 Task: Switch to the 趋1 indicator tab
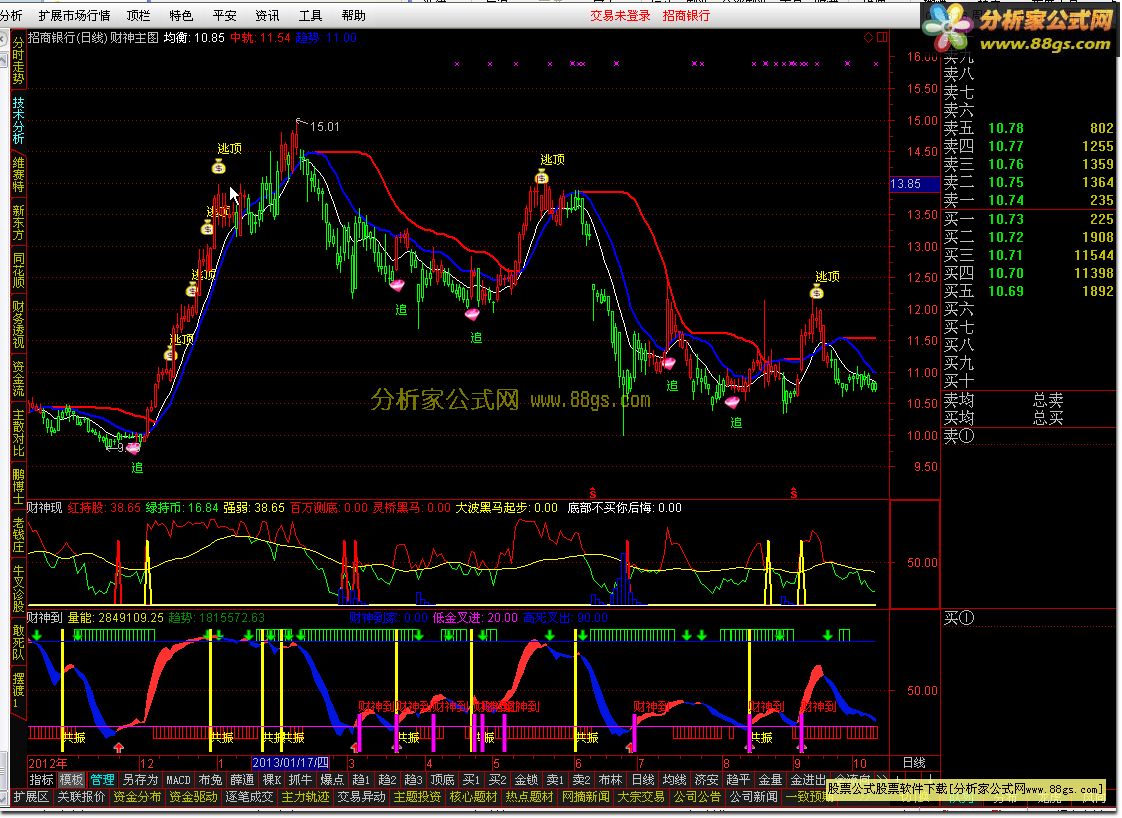click(x=361, y=780)
